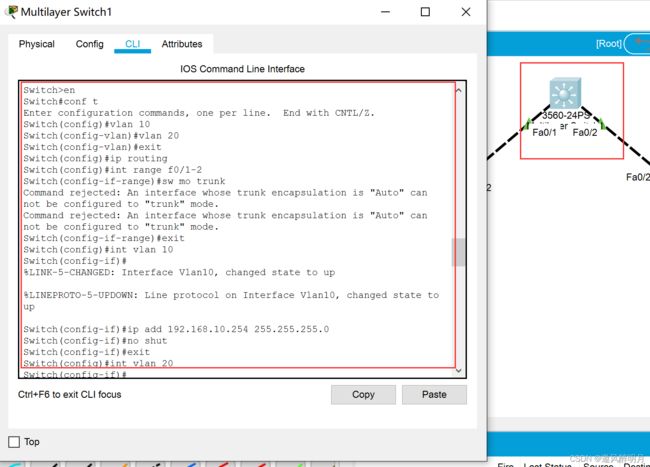Click the Fa0/2 port label under switch
This screenshot has width=650, height=467.
[585, 133]
